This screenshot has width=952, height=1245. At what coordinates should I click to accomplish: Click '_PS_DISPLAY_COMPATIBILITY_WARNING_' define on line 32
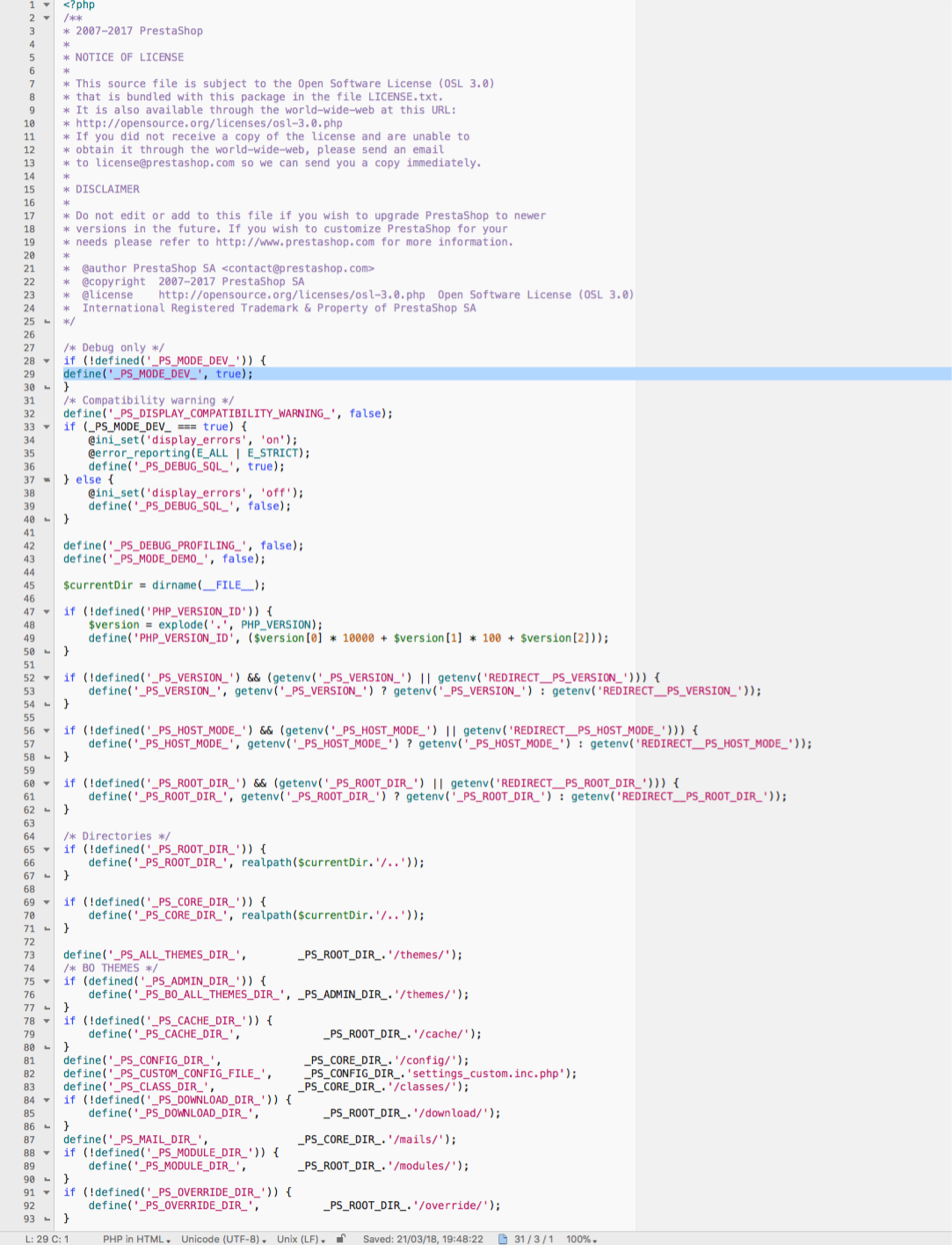click(228, 413)
